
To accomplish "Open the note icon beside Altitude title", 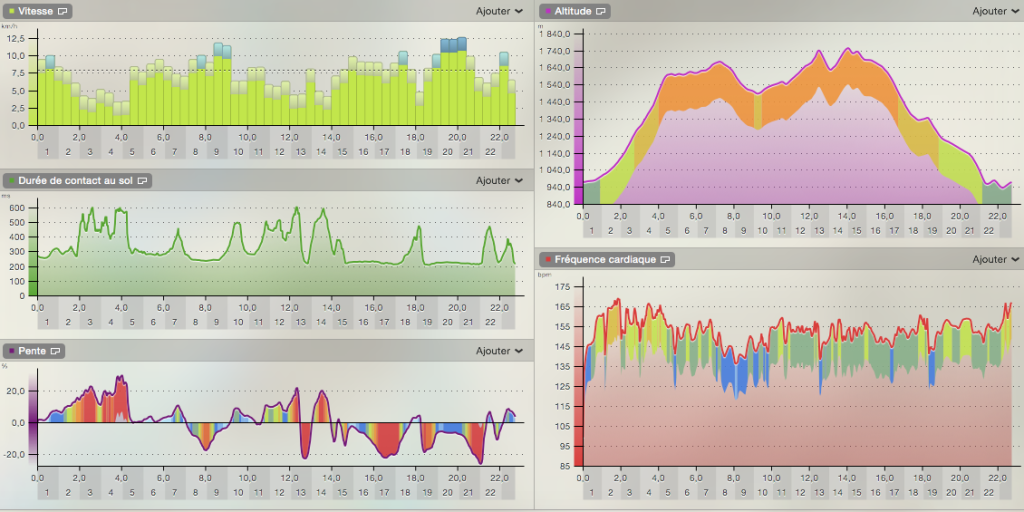I will (x=601, y=11).
